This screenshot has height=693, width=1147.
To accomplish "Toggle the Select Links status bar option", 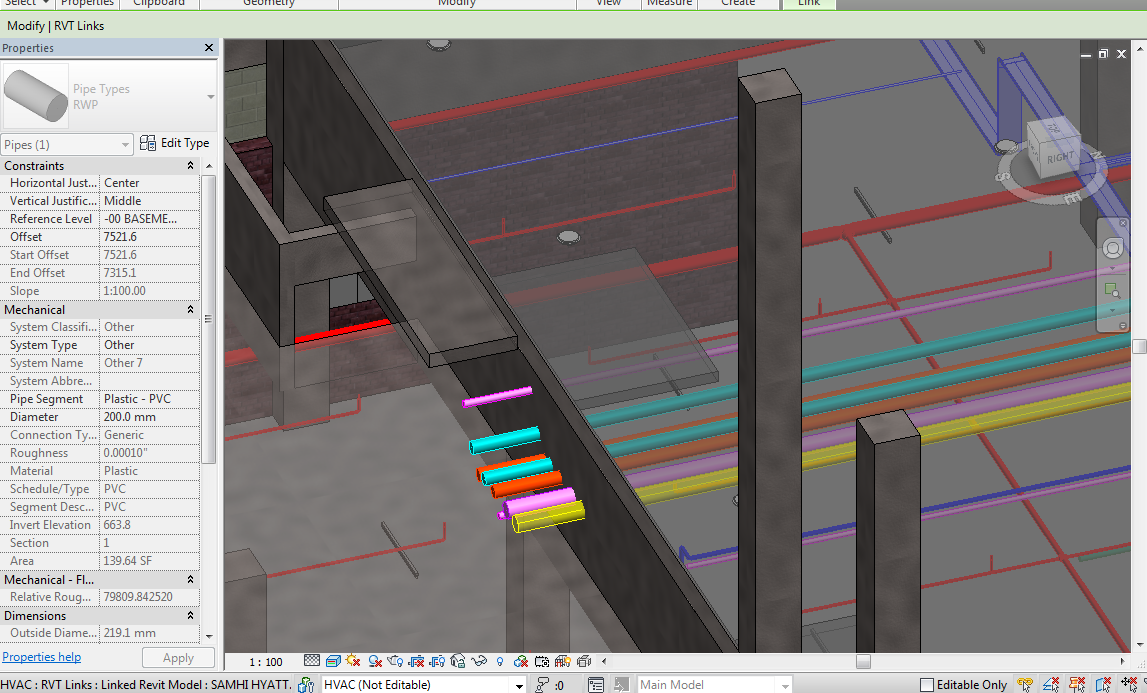I will (1025, 685).
